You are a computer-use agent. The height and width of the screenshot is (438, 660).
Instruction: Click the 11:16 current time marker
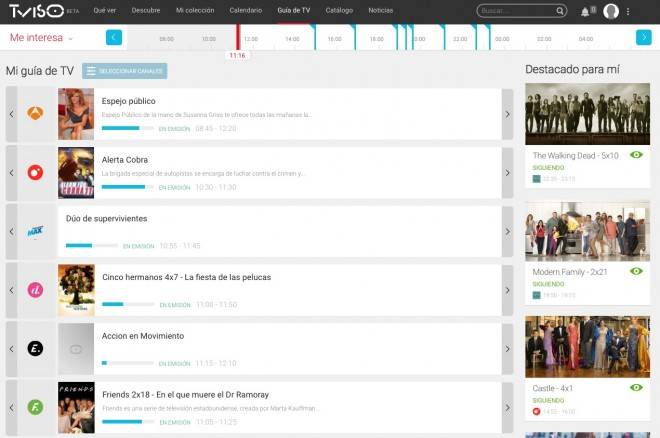tap(237, 56)
